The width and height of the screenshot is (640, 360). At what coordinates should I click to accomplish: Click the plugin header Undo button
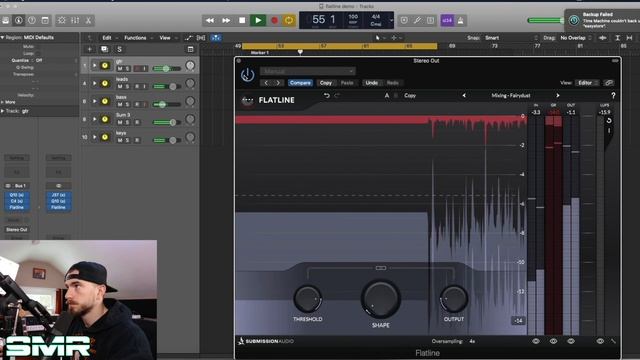coord(371,83)
